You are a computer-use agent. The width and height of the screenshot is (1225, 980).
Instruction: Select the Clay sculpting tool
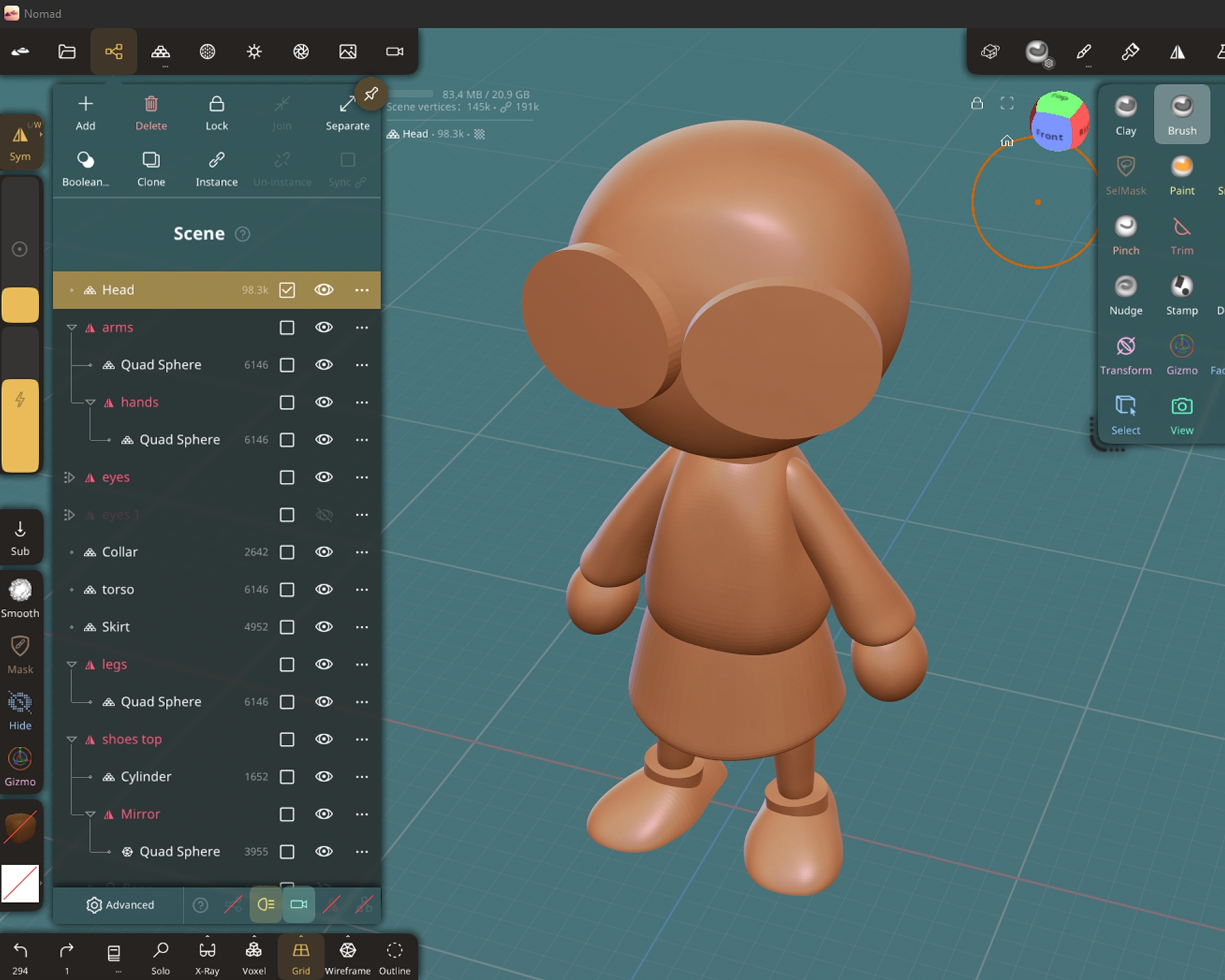(x=1125, y=115)
